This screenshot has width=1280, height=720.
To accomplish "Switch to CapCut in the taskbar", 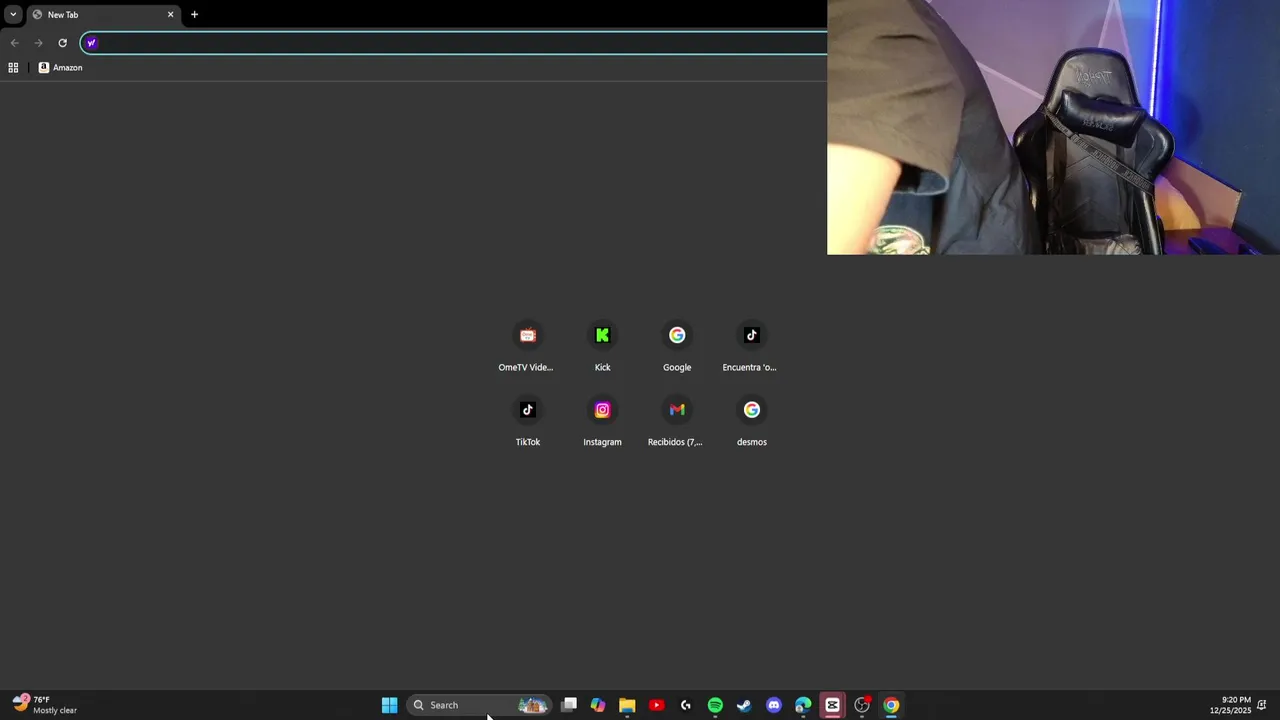I will pyautogui.click(x=832, y=705).
